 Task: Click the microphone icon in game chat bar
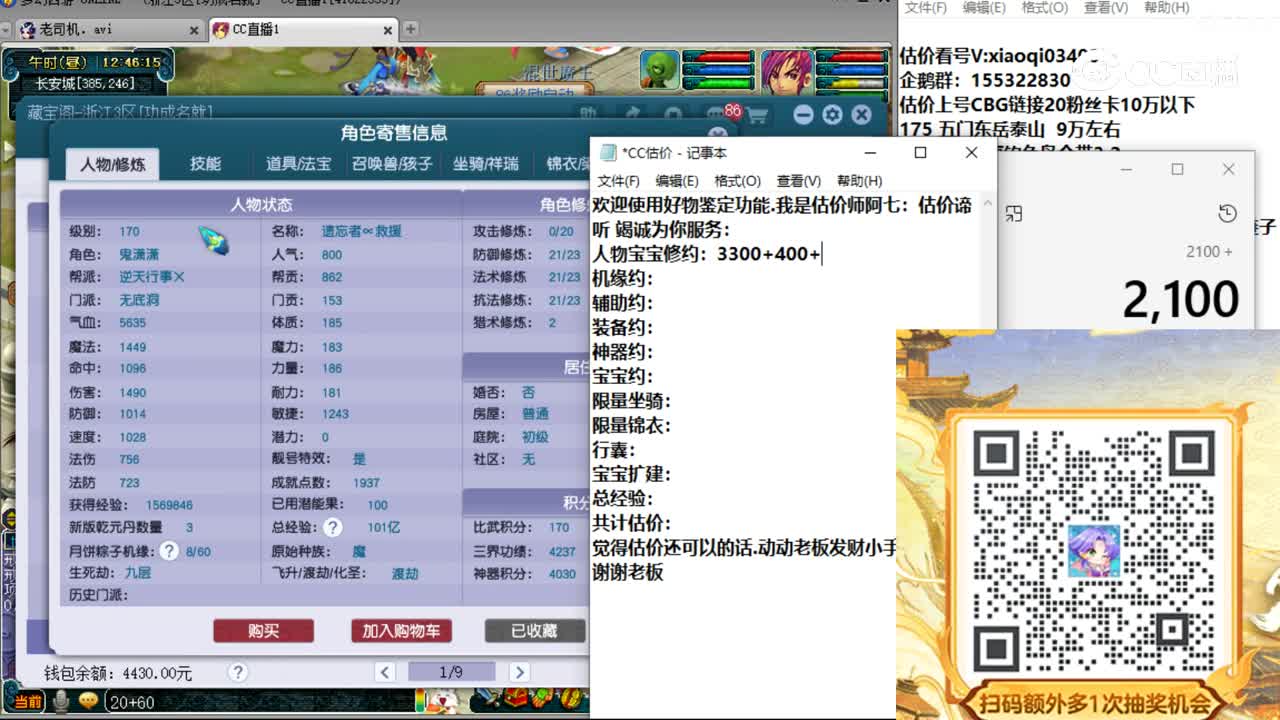(x=62, y=702)
